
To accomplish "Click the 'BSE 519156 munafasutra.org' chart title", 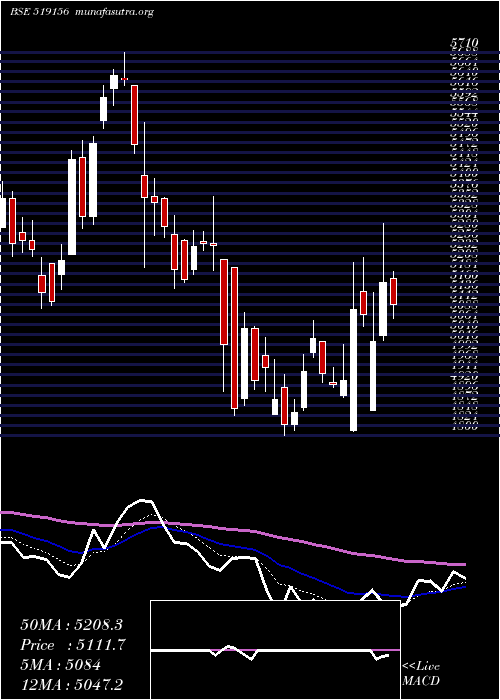I will [x=82, y=12].
